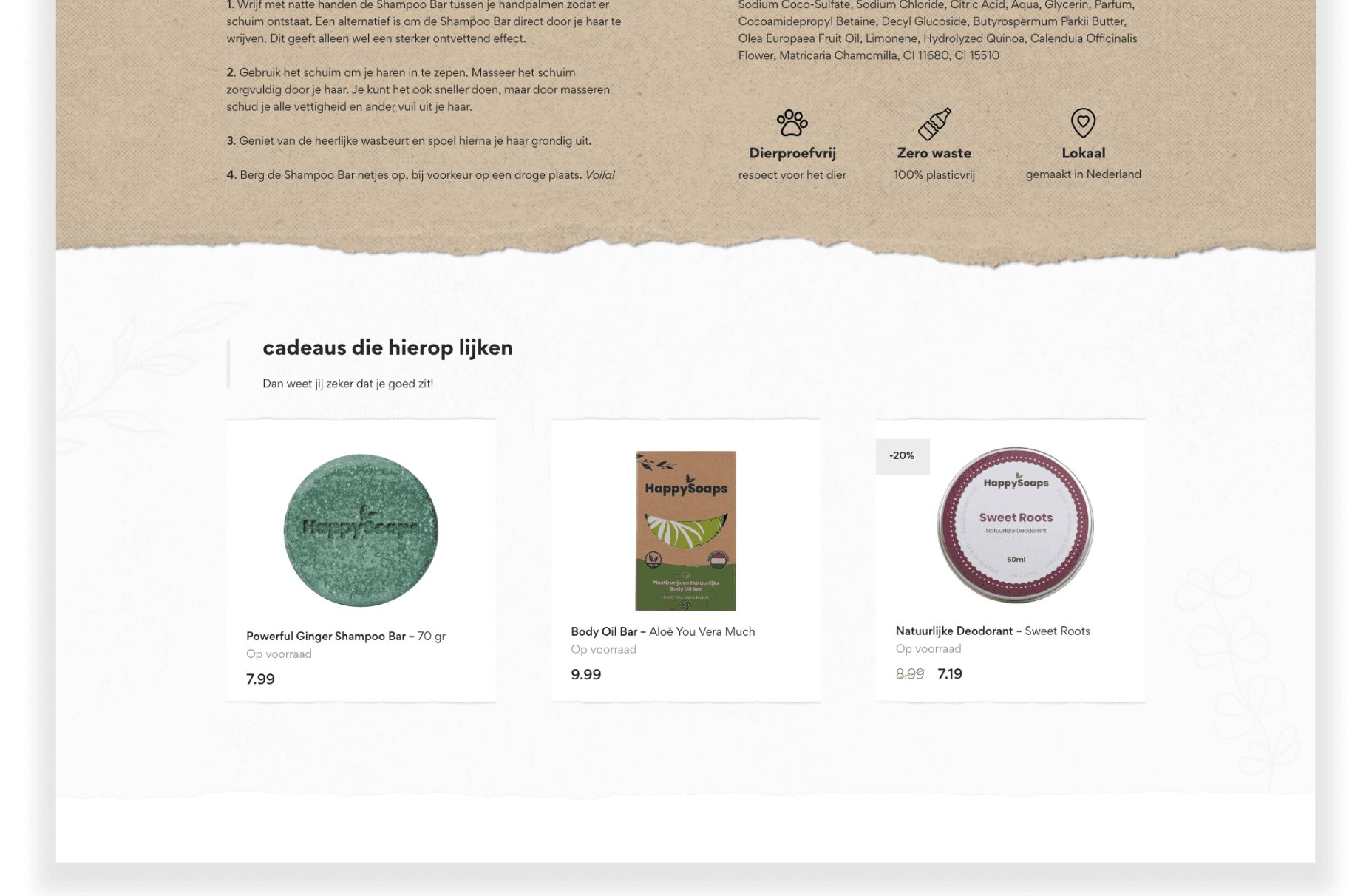Click the discounted 7.19 deodorant price

(x=950, y=673)
